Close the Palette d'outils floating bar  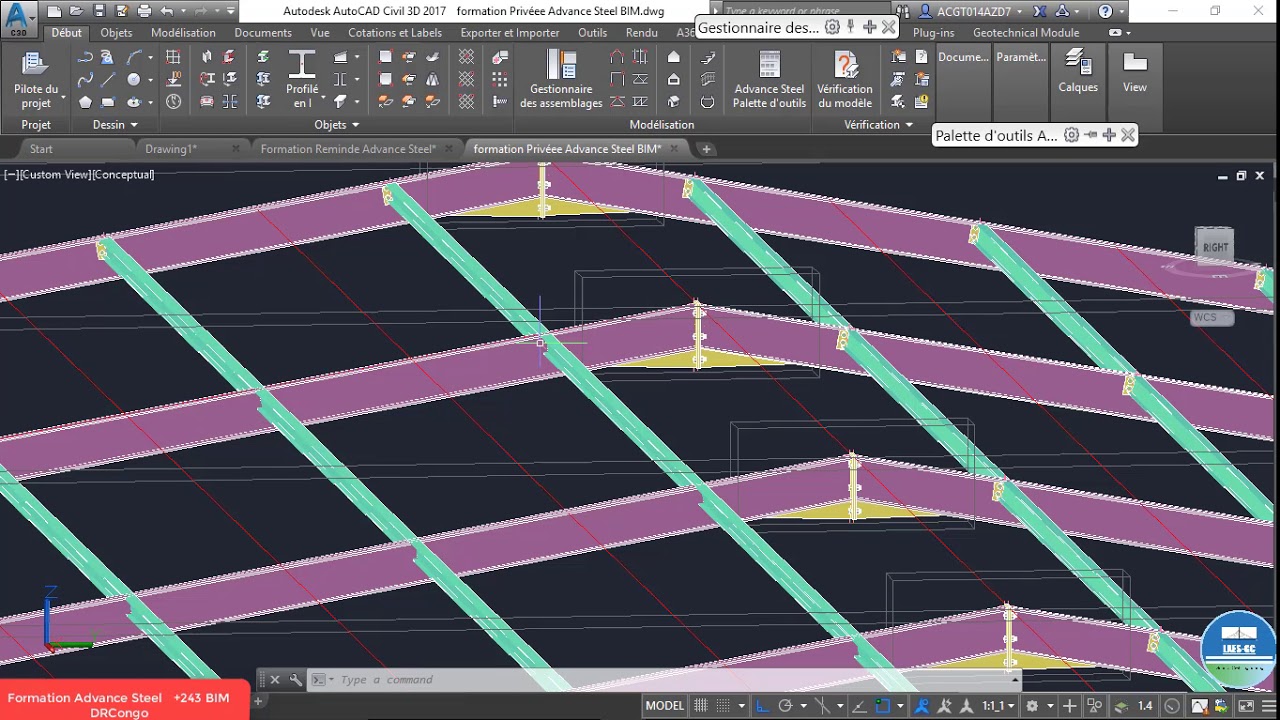(1128, 135)
